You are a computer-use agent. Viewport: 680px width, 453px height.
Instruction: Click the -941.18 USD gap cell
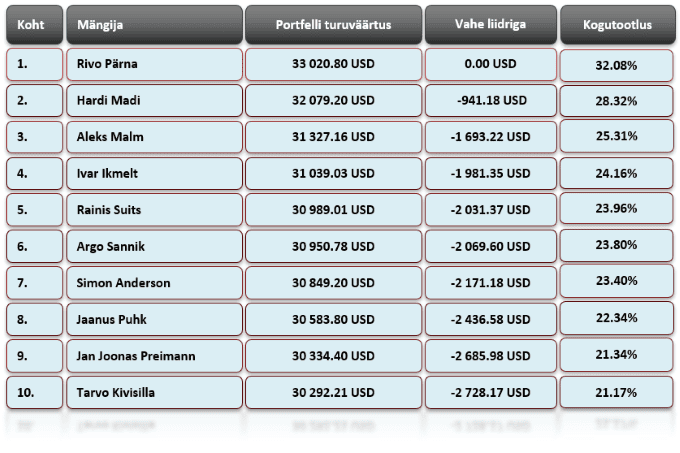click(x=488, y=101)
